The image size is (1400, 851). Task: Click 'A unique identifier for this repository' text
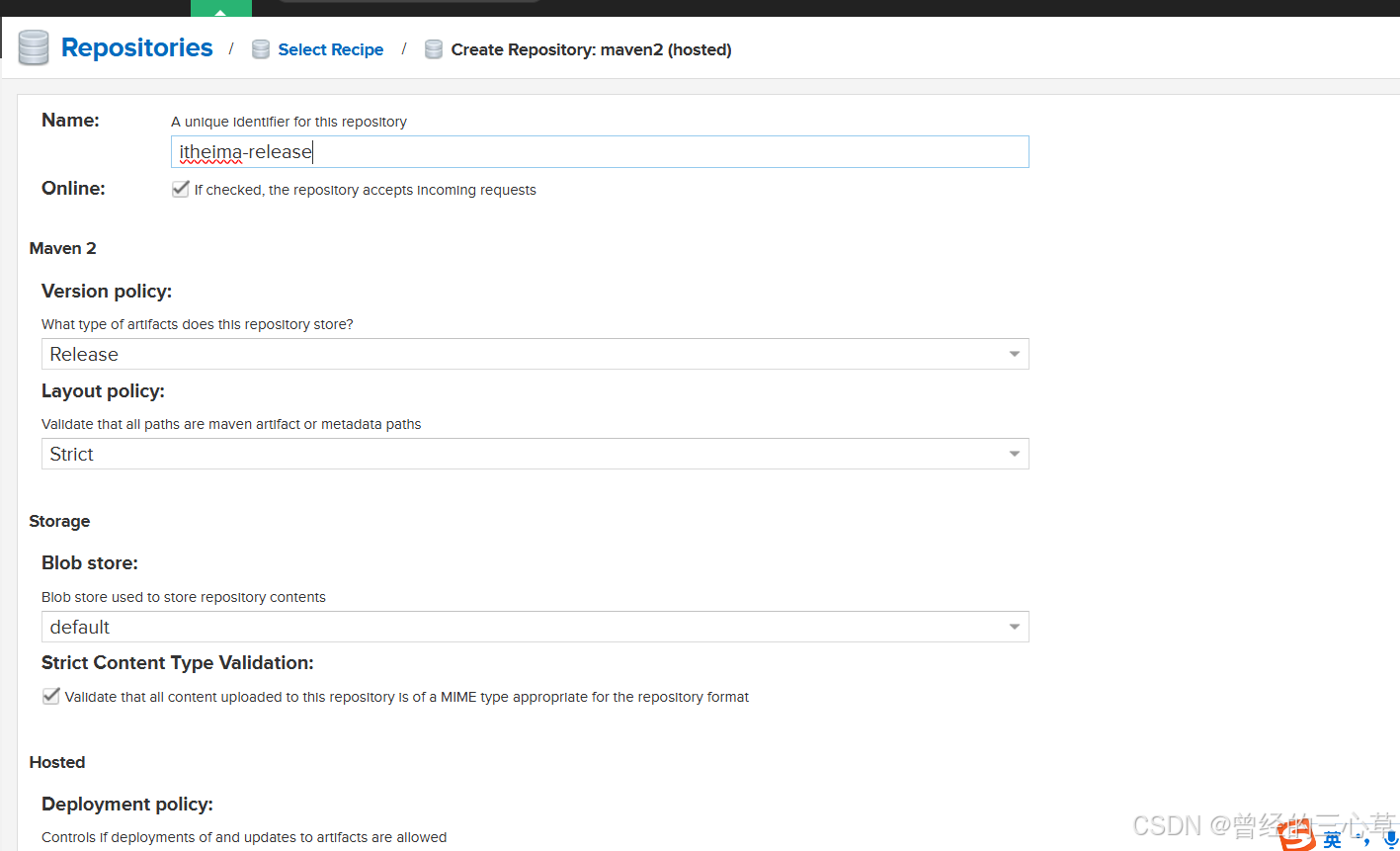(288, 122)
